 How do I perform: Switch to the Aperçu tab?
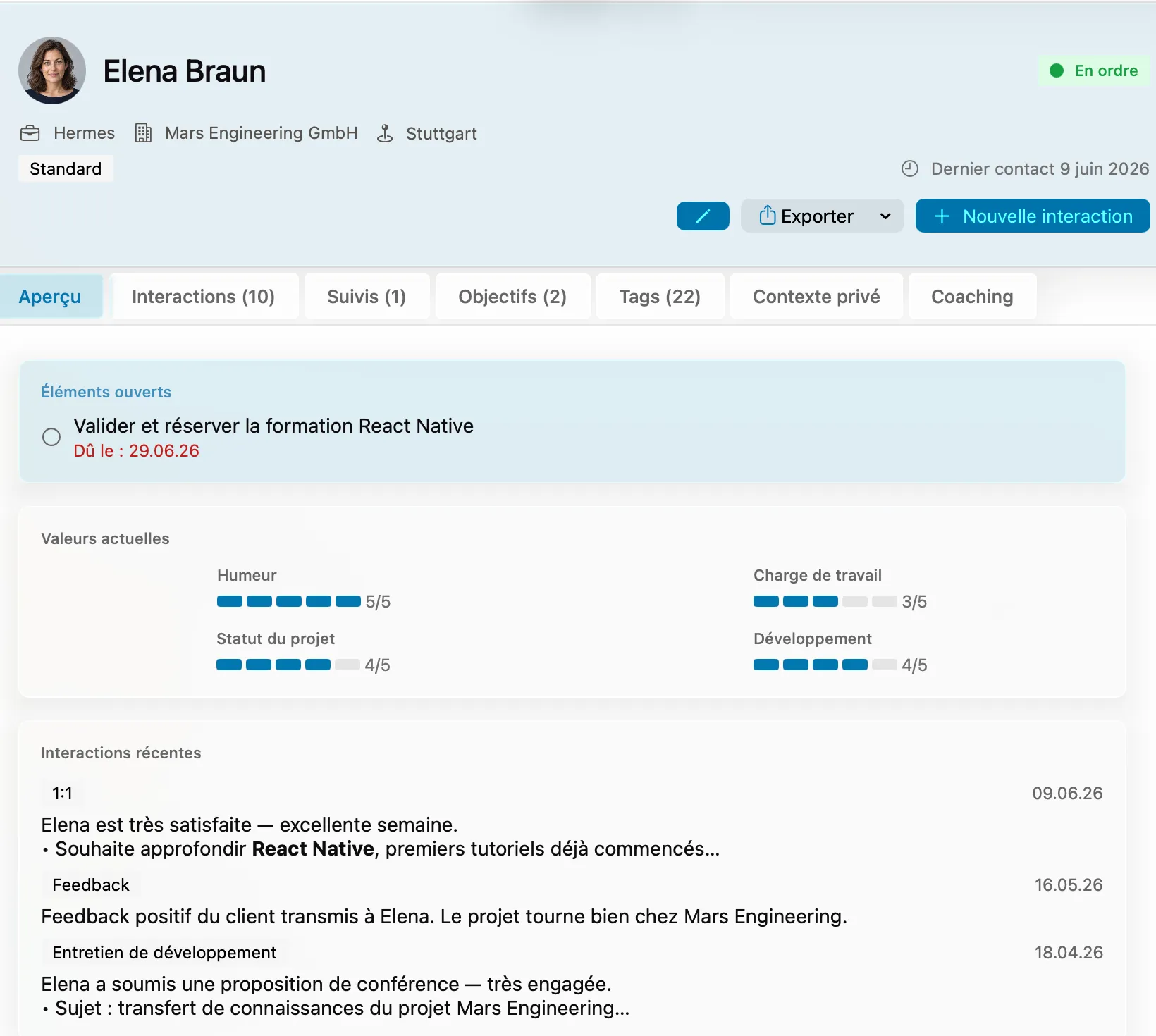[x=50, y=296]
